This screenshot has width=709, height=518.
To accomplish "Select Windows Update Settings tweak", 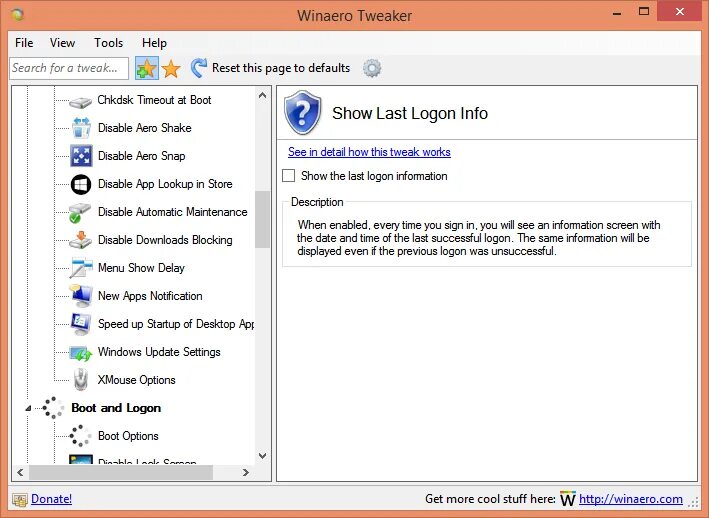I will click(x=159, y=352).
